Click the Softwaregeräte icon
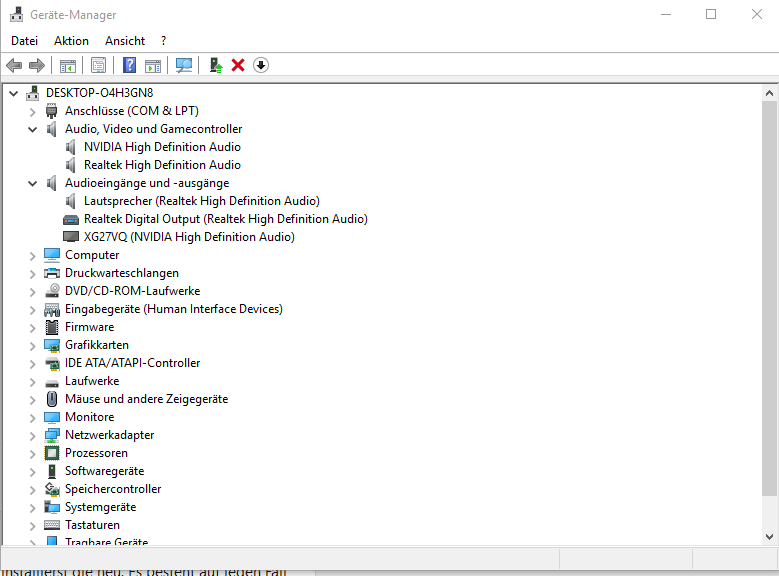 point(52,471)
